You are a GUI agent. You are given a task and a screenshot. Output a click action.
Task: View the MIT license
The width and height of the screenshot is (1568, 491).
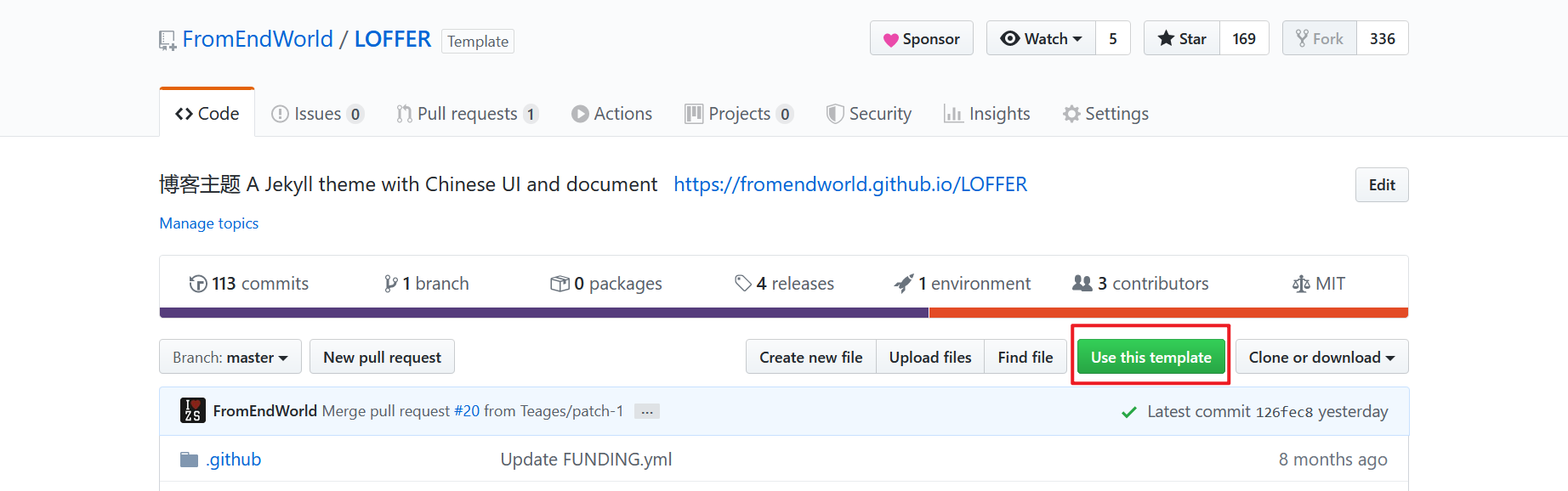1319,284
